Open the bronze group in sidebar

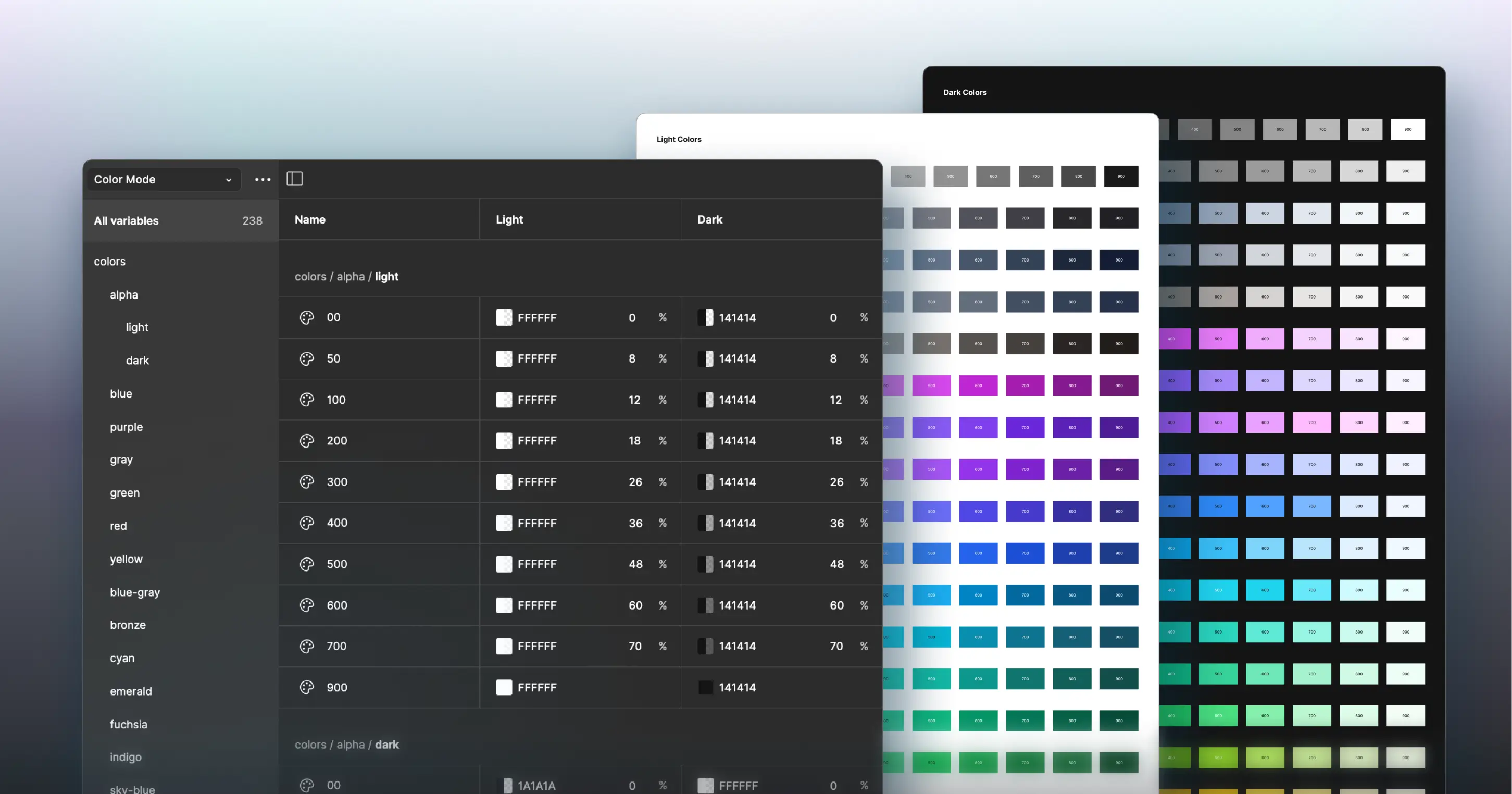pyautogui.click(x=128, y=625)
